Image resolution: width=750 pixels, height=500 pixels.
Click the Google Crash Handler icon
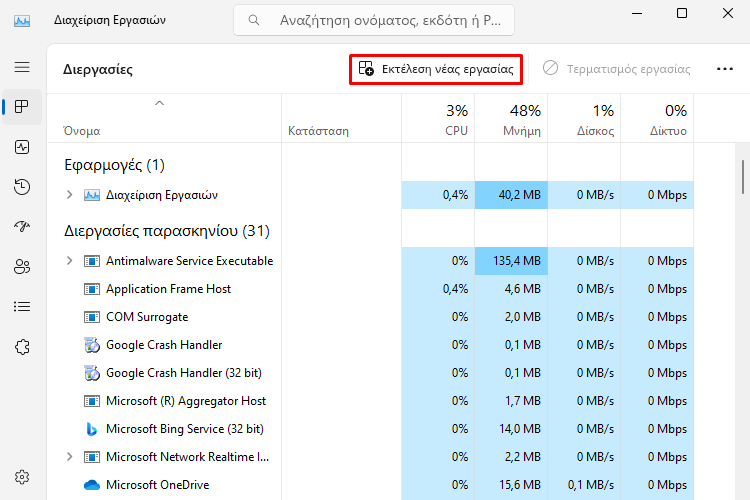click(92, 345)
